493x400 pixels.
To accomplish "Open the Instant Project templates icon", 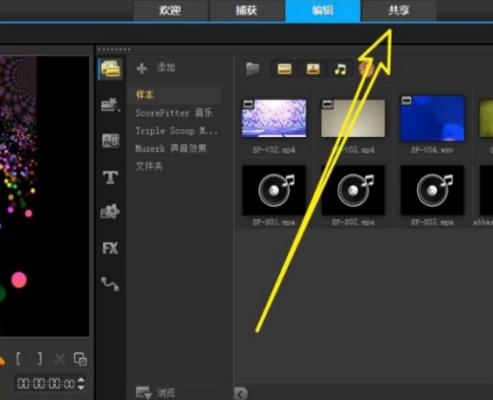I will 110,105.
